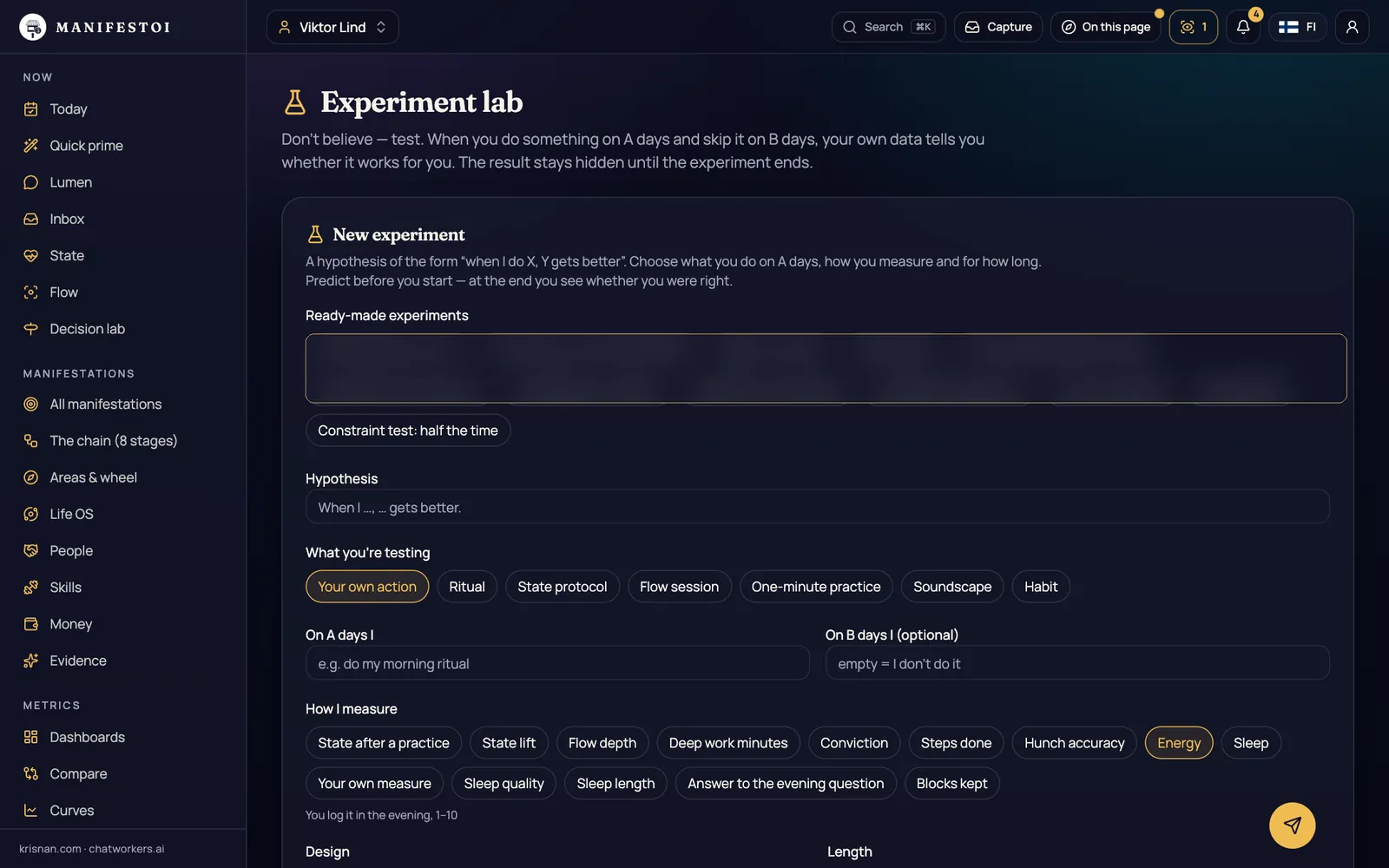This screenshot has height=868, width=1389.
Task: Click the People handshake icon
Action: (x=31, y=551)
